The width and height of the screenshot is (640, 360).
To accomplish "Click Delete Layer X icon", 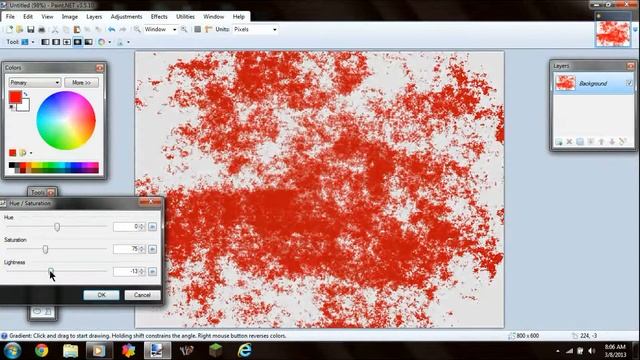I will (x=569, y=142).
